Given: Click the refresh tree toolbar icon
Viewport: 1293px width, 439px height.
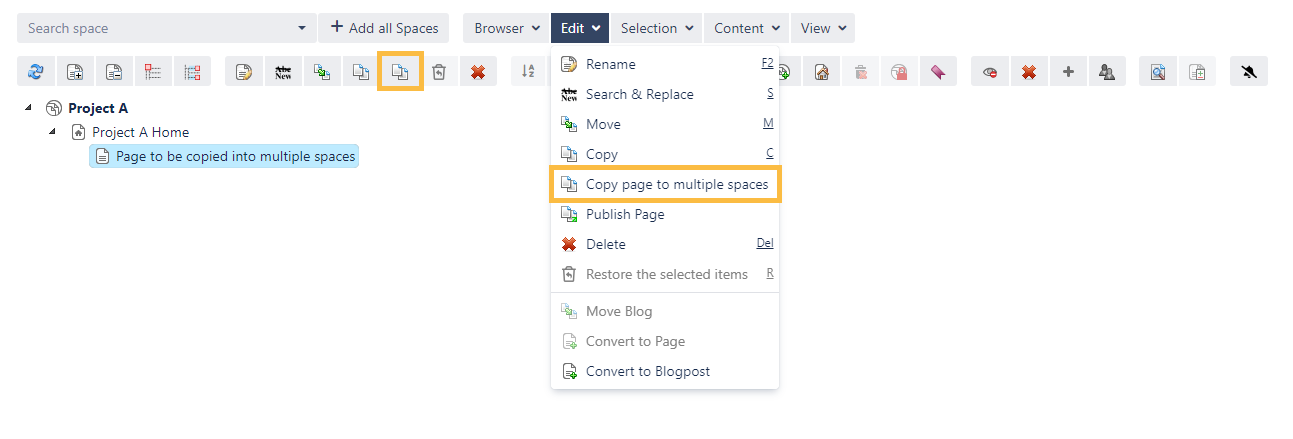Looking at the screenshot, I should coord(36,72).
